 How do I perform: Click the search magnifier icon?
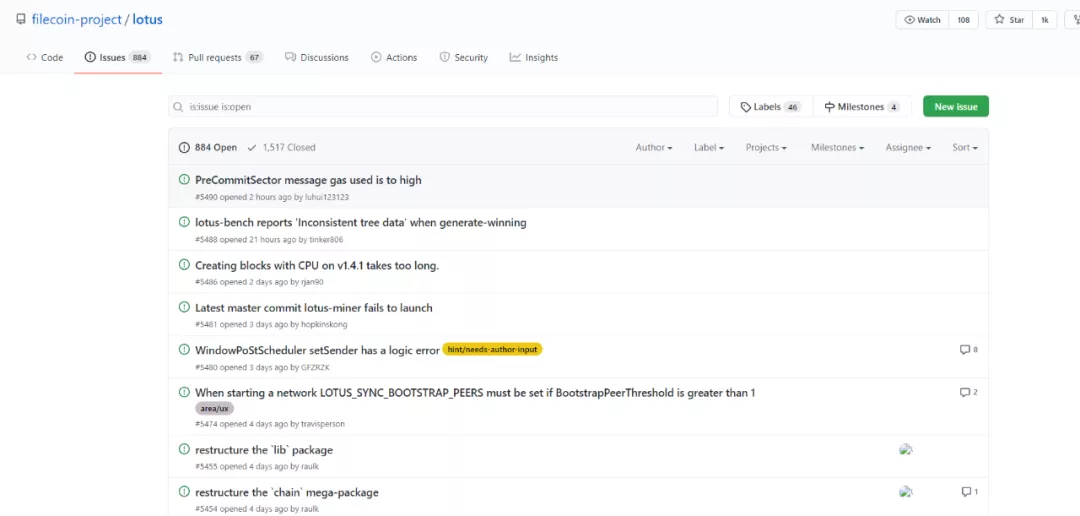click(x=178, y=107)
